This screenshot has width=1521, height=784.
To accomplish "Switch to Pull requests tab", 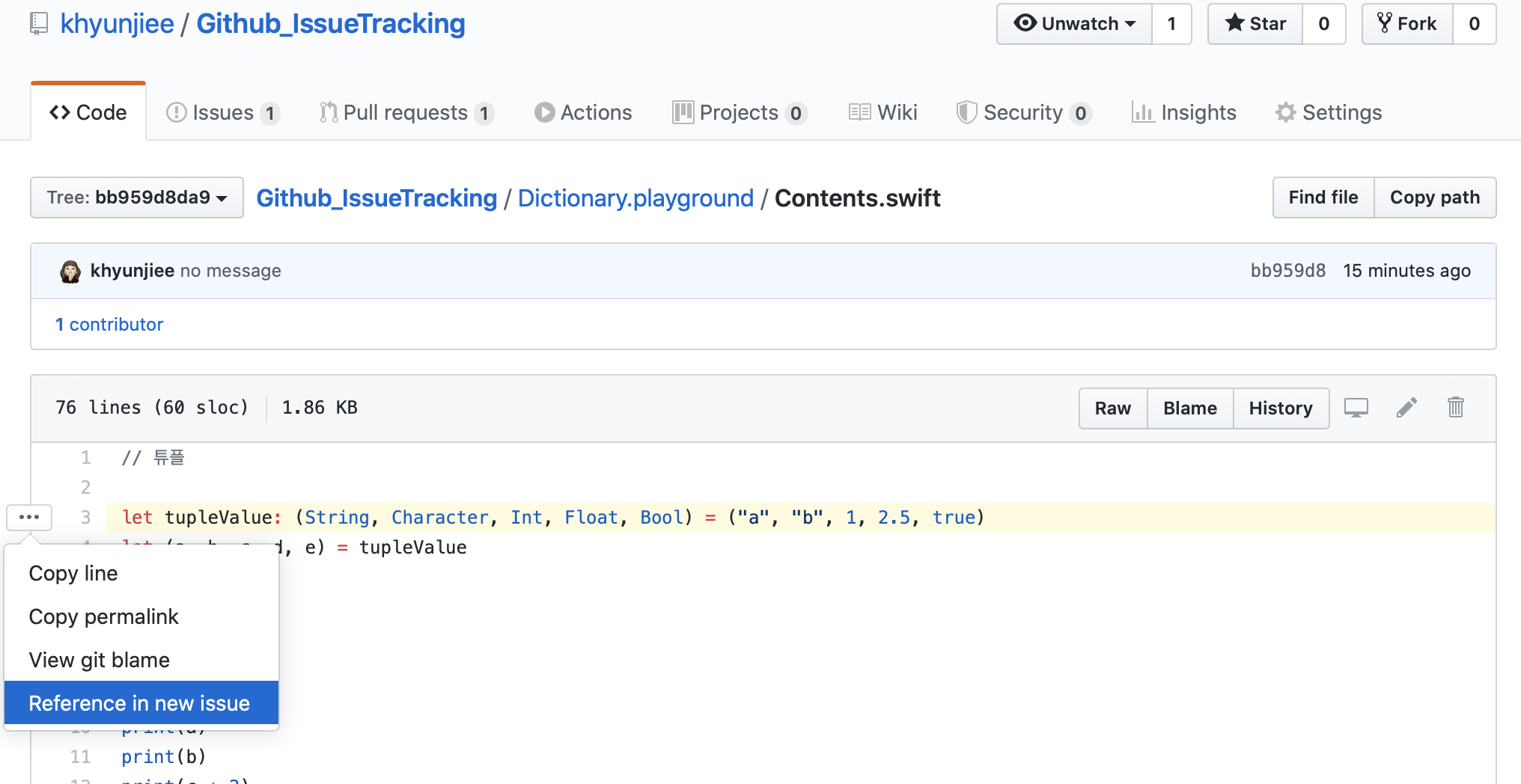I will pos(406,112).
